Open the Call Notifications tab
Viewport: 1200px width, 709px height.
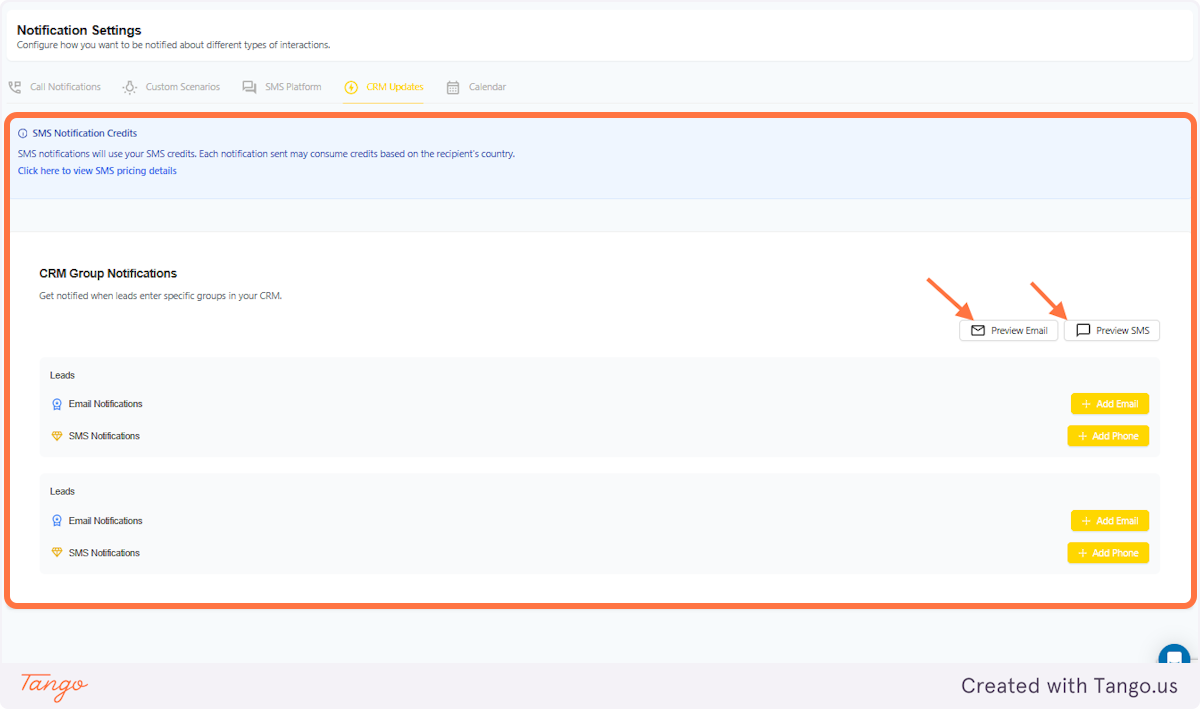55,87
